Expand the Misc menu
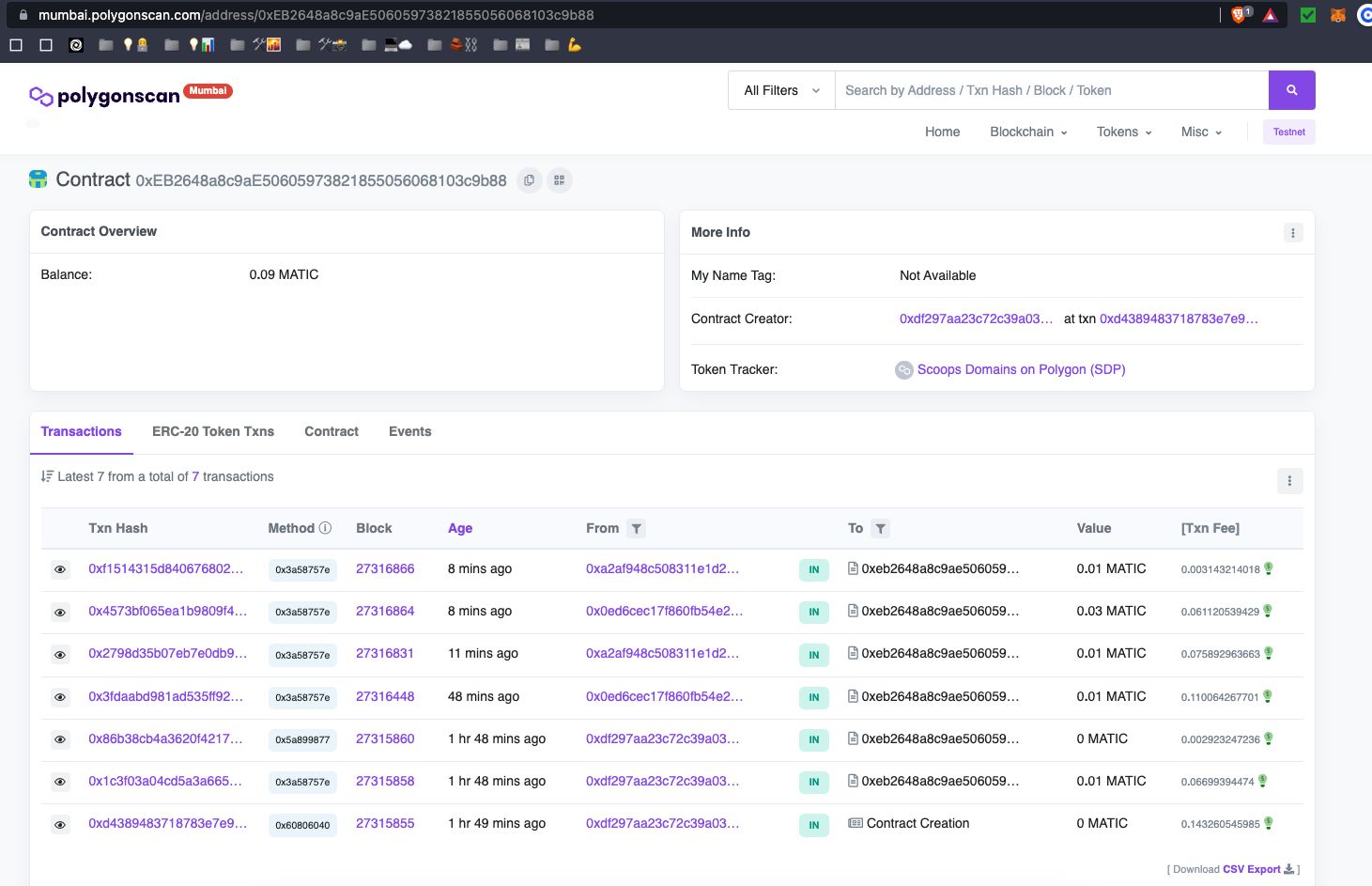Screen dimensions: 1372x886 (x=1201, y=132)
